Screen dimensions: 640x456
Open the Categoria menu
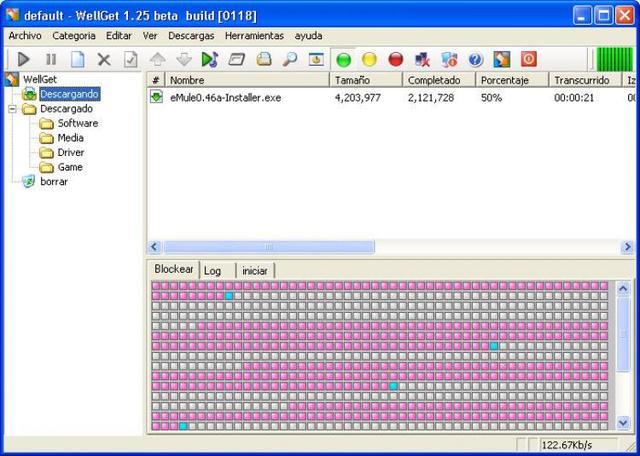coord(74,36)
